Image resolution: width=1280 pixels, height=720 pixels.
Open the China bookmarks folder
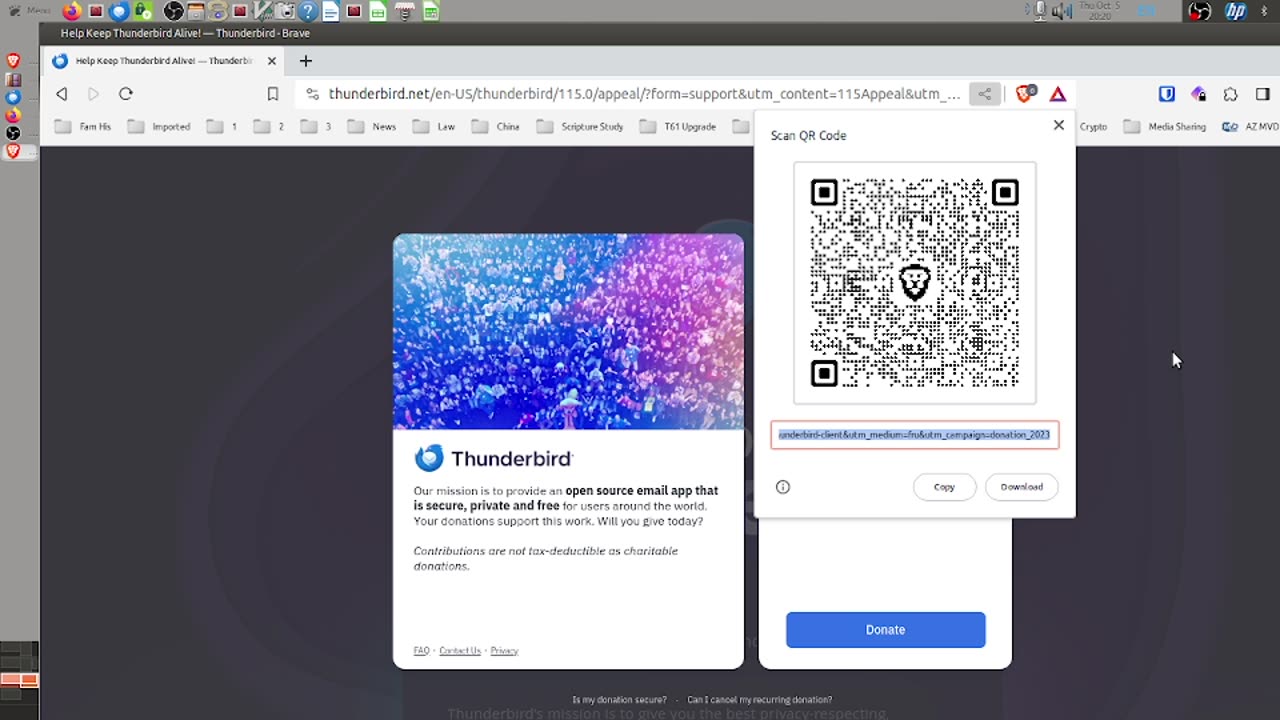[496, 127]
